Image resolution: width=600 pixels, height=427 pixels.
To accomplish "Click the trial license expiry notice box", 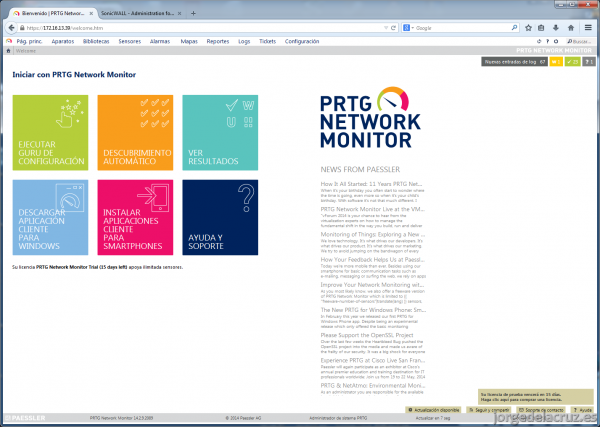I will tap(536, 396).
